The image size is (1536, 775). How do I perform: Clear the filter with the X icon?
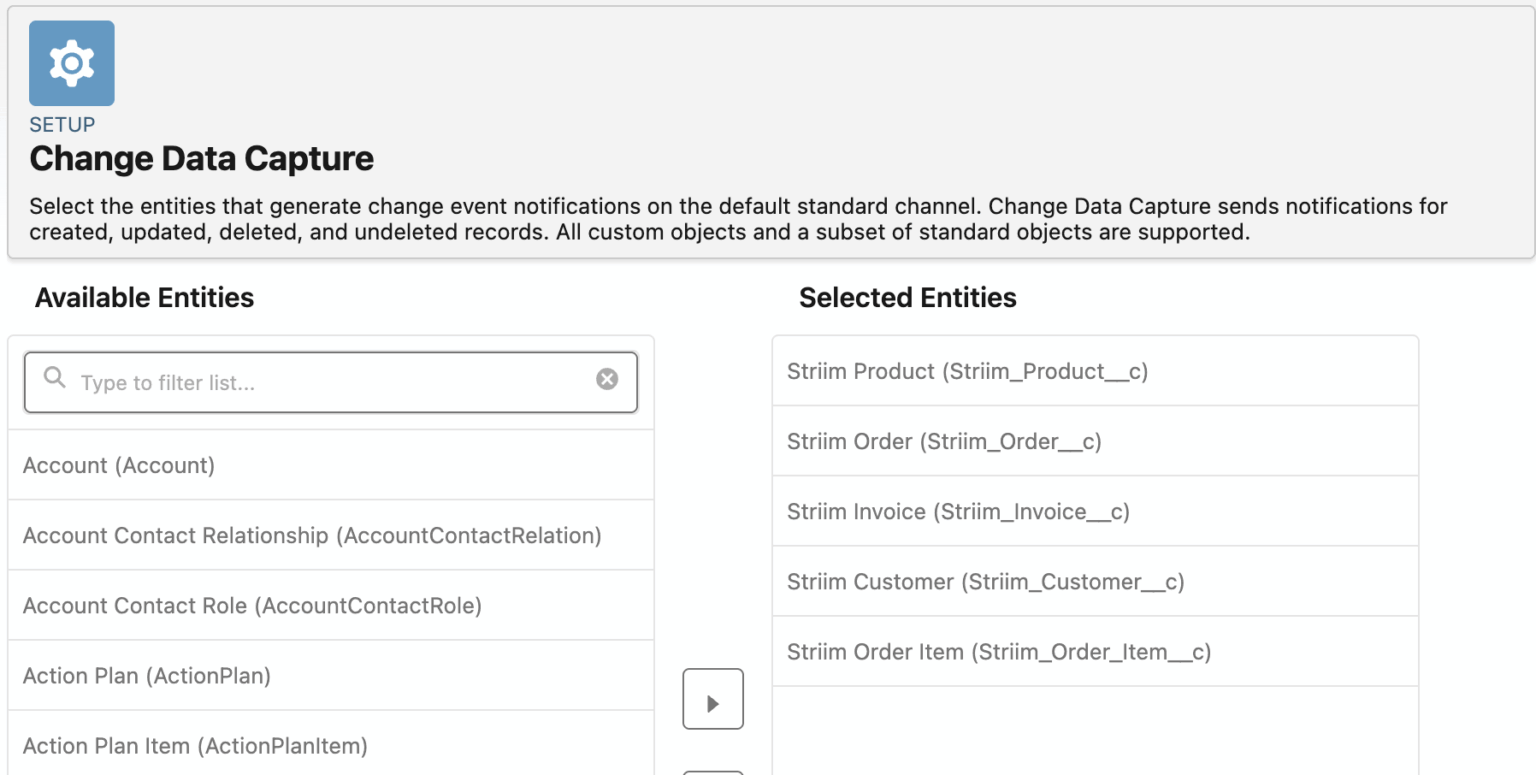(607, 378)
